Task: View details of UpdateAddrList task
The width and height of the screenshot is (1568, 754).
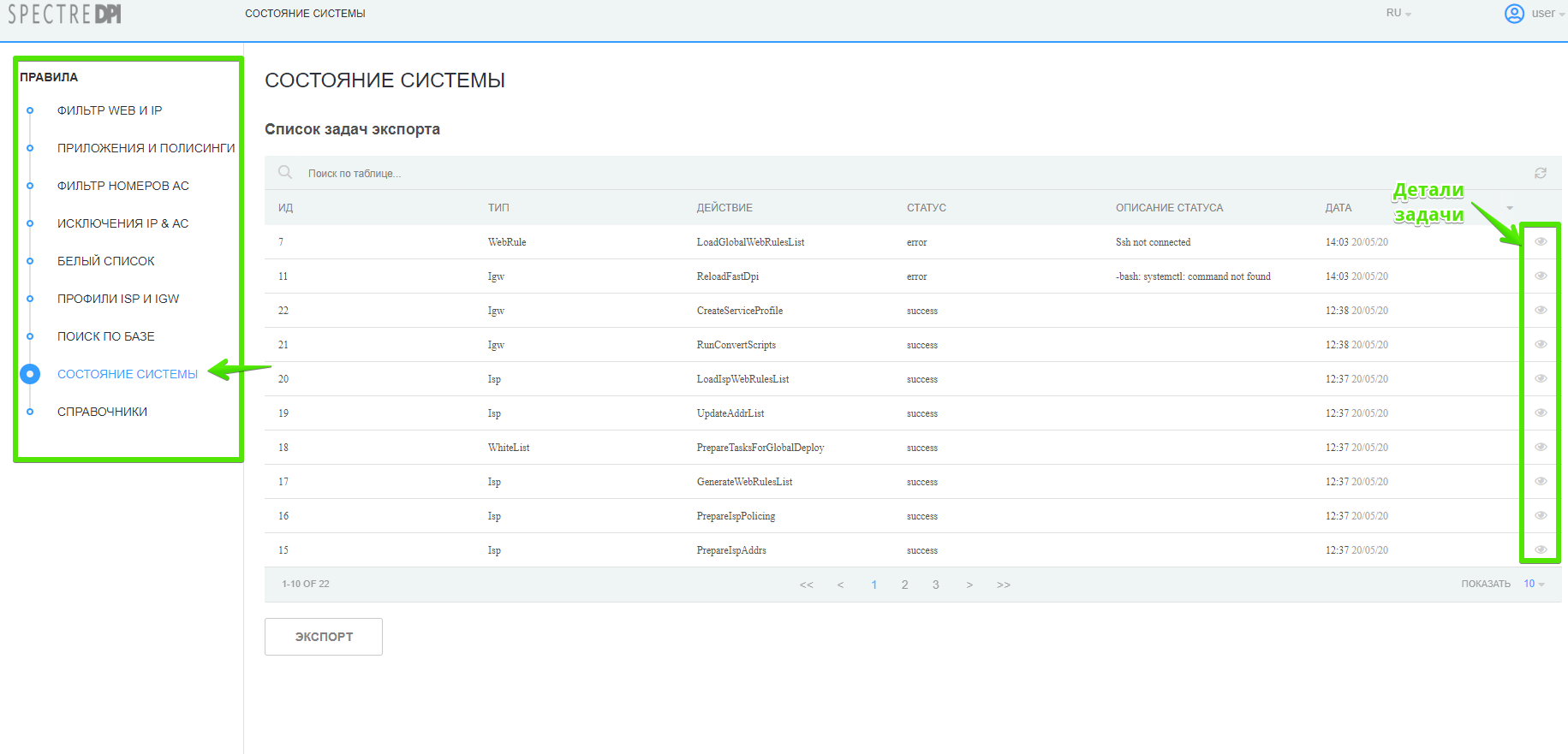Action: point(1540,413)
